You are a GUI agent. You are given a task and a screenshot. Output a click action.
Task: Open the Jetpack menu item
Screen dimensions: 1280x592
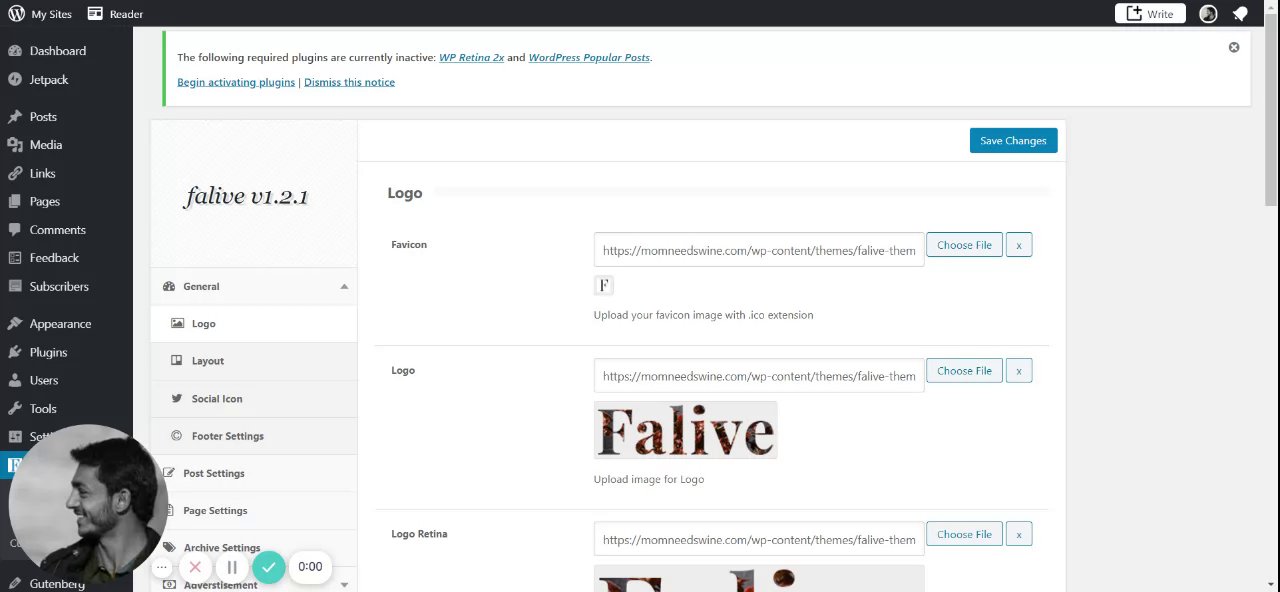click(66, 80)
